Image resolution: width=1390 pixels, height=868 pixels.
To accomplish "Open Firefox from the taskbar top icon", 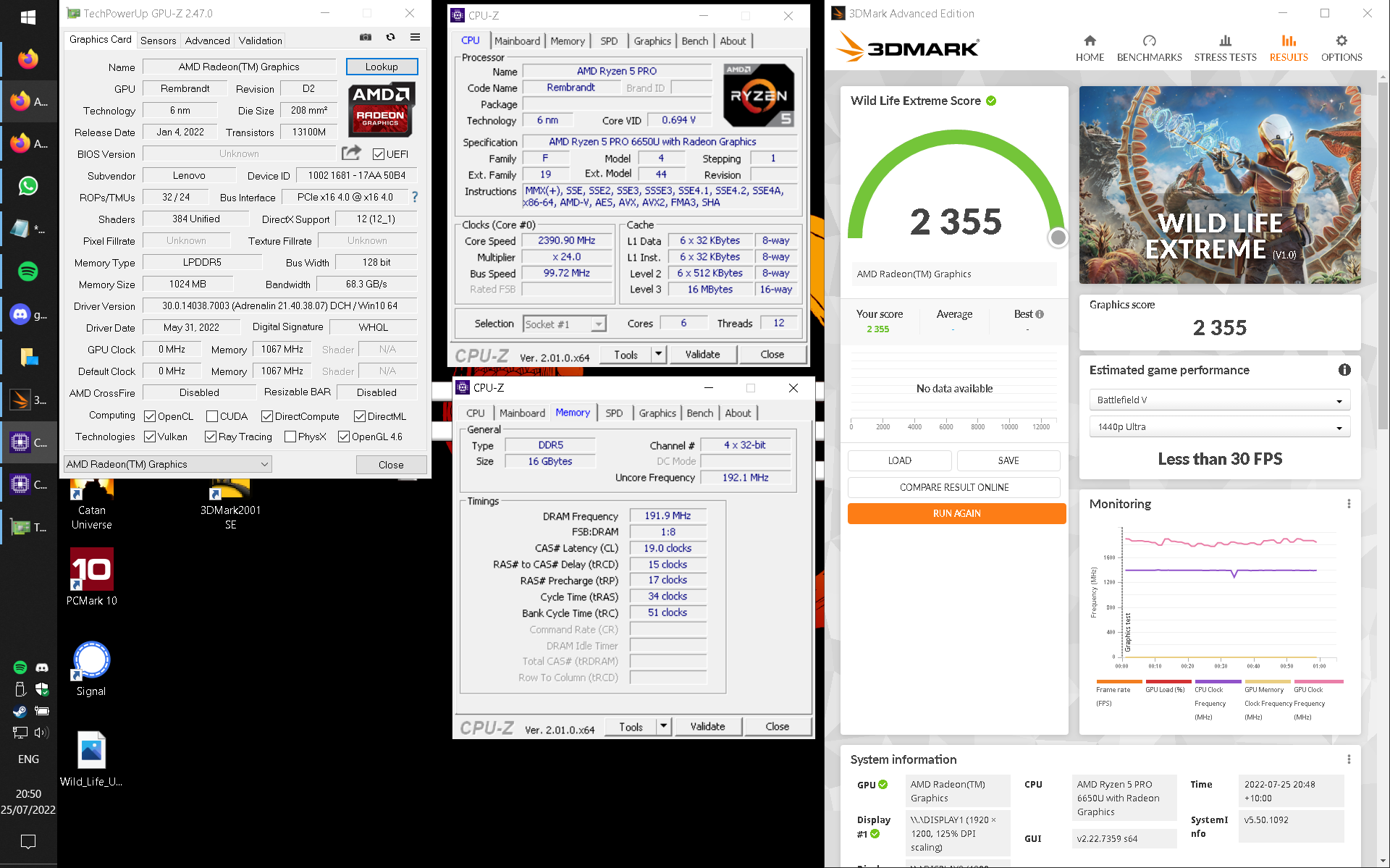I will (x=28, y=59).
